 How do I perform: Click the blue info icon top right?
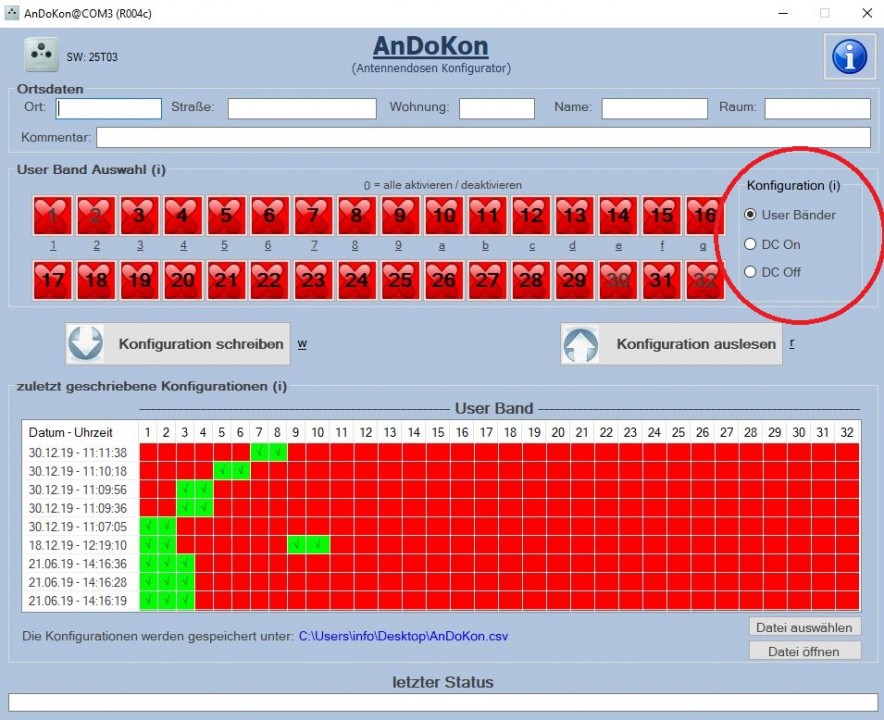click(x=849, y=56)
